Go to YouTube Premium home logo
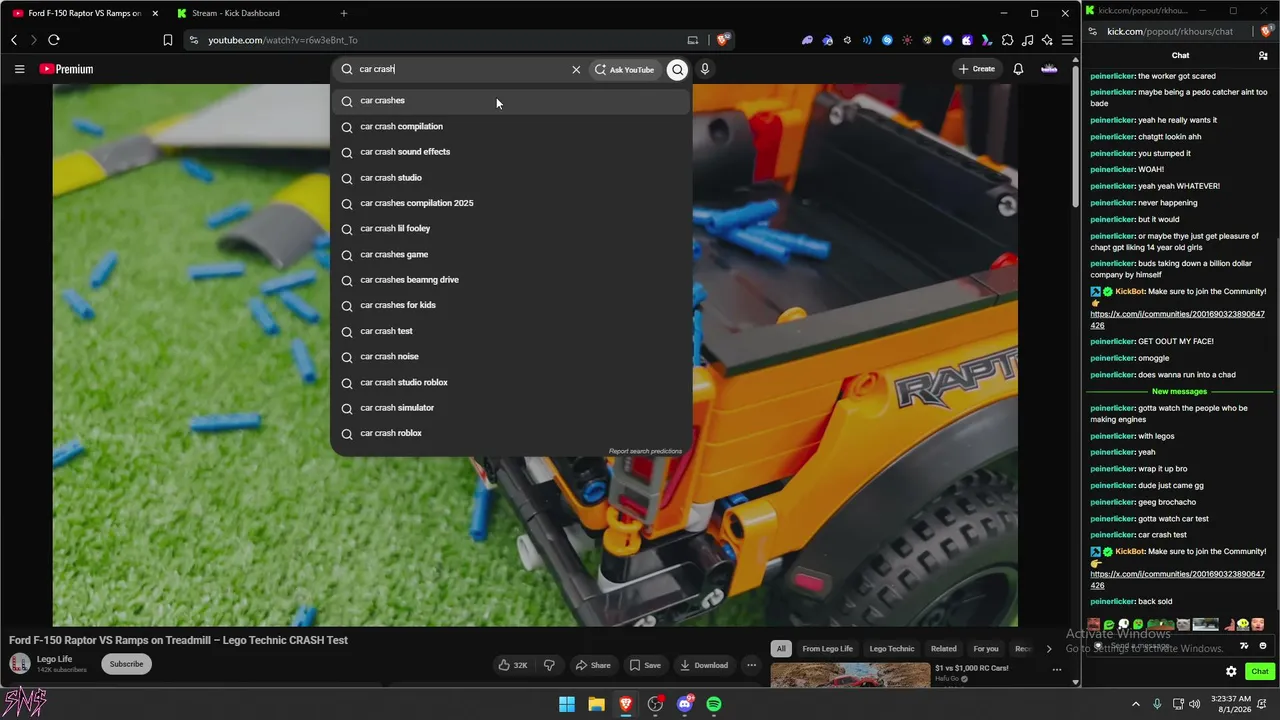Viewport: 1280px width, 720px height. (x=66, y=69)
